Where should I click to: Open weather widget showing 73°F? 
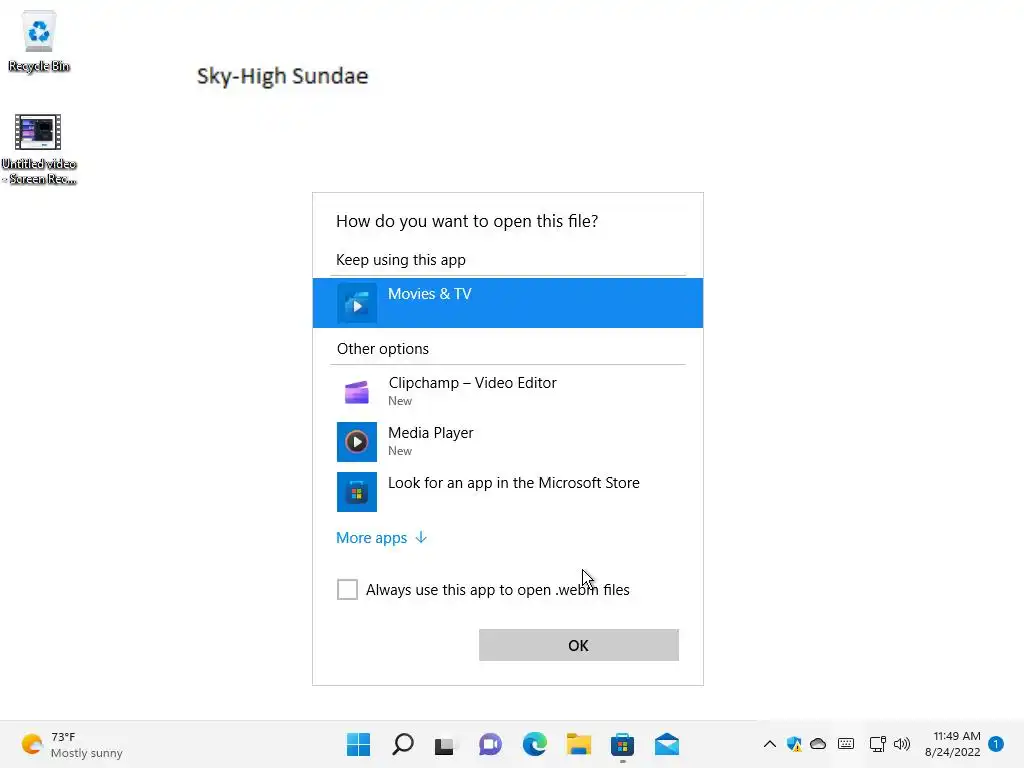72,744
